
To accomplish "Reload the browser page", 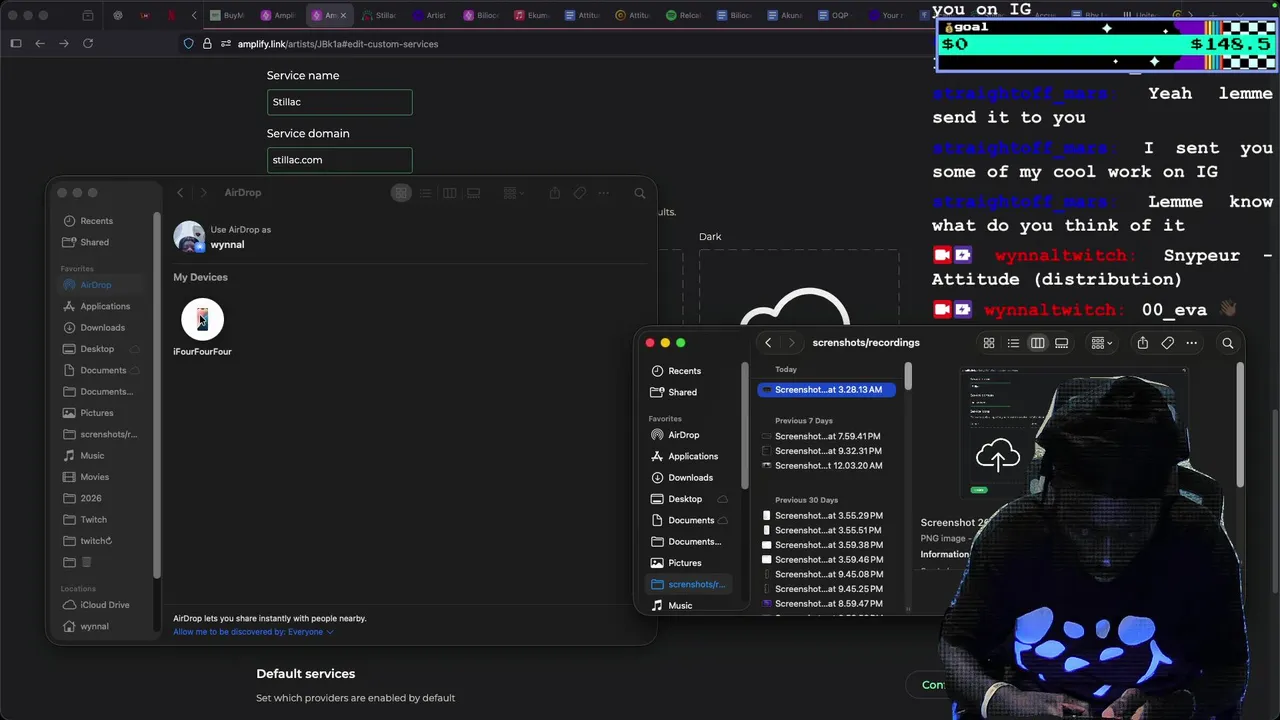I will (88, 44).
